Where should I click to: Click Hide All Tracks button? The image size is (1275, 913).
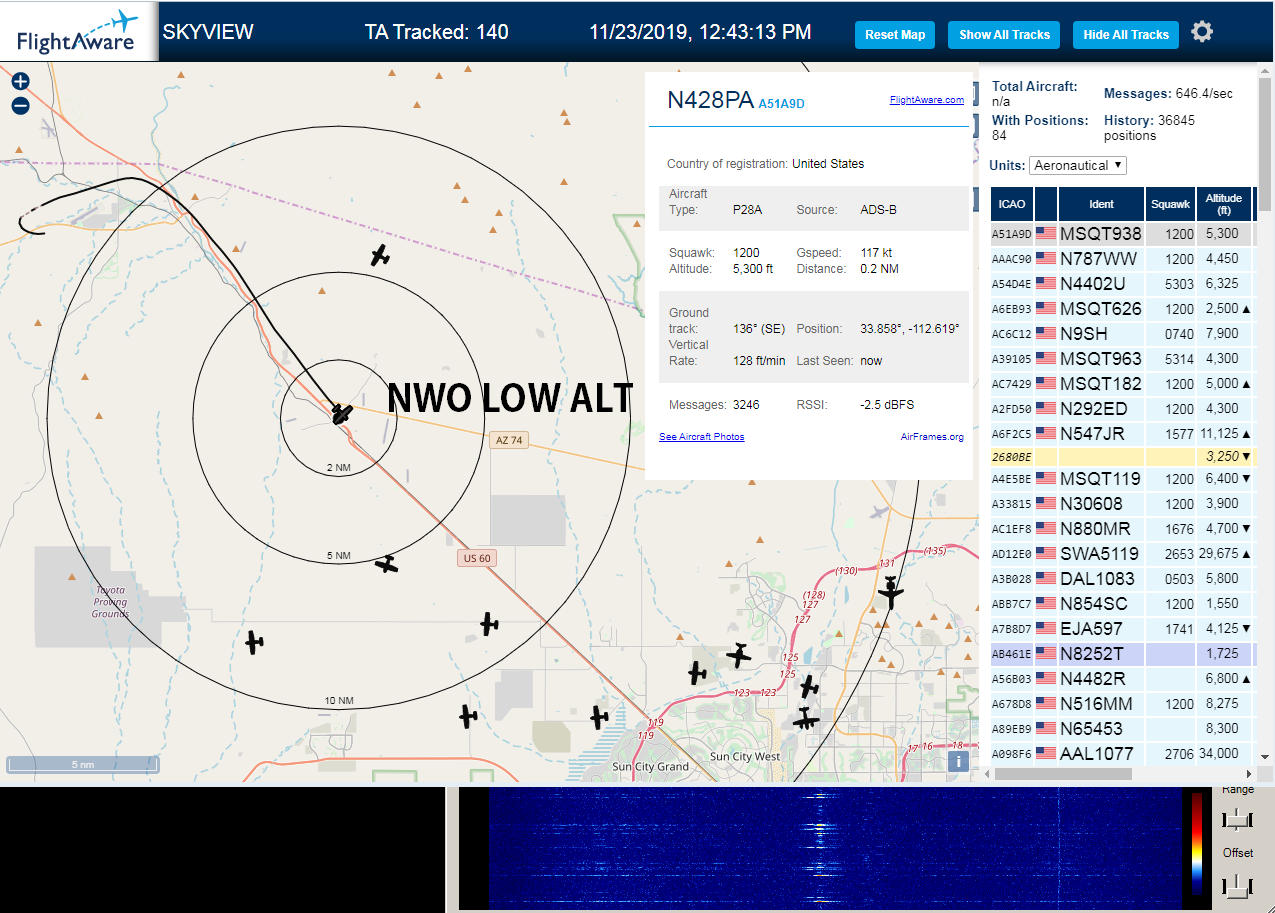point(1126,34)
